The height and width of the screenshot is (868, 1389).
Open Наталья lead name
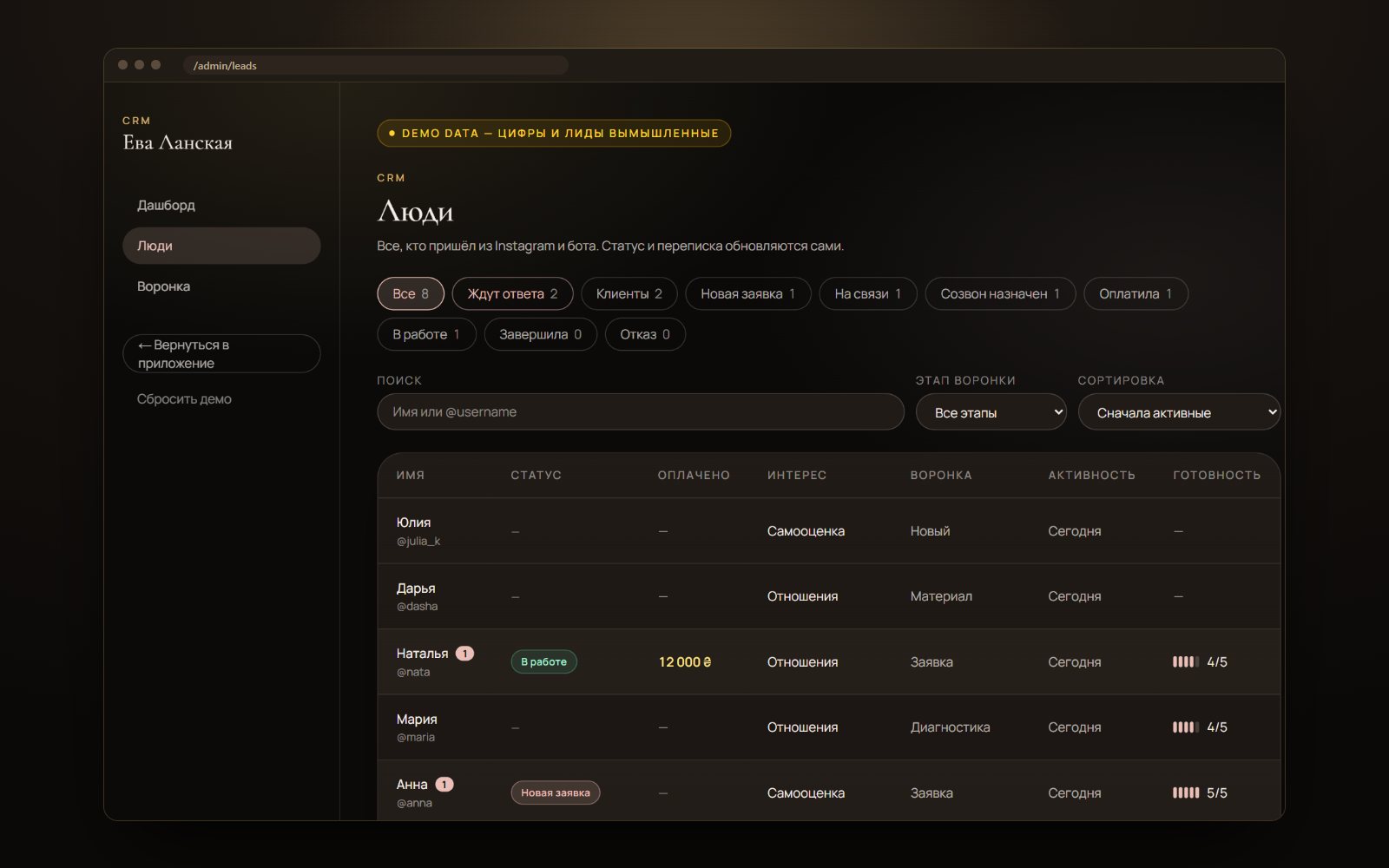click(x=422, y=654)
